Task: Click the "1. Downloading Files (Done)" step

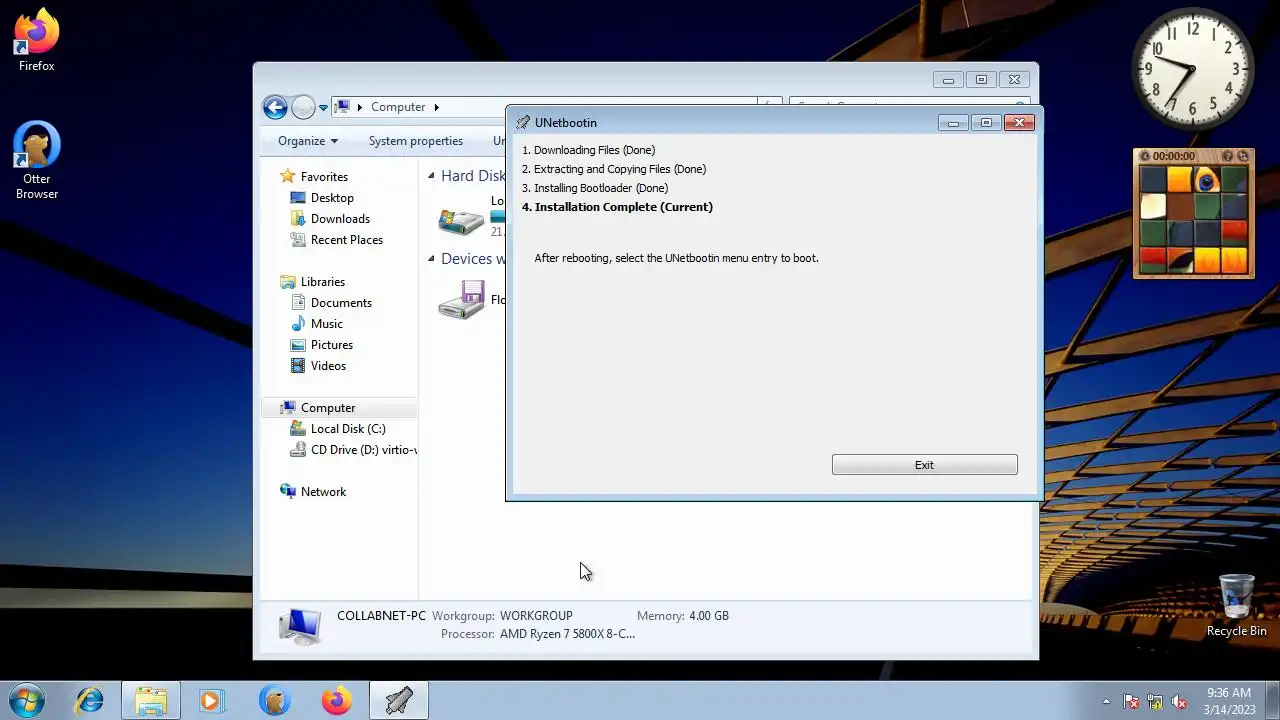Action: click(588, 150)
